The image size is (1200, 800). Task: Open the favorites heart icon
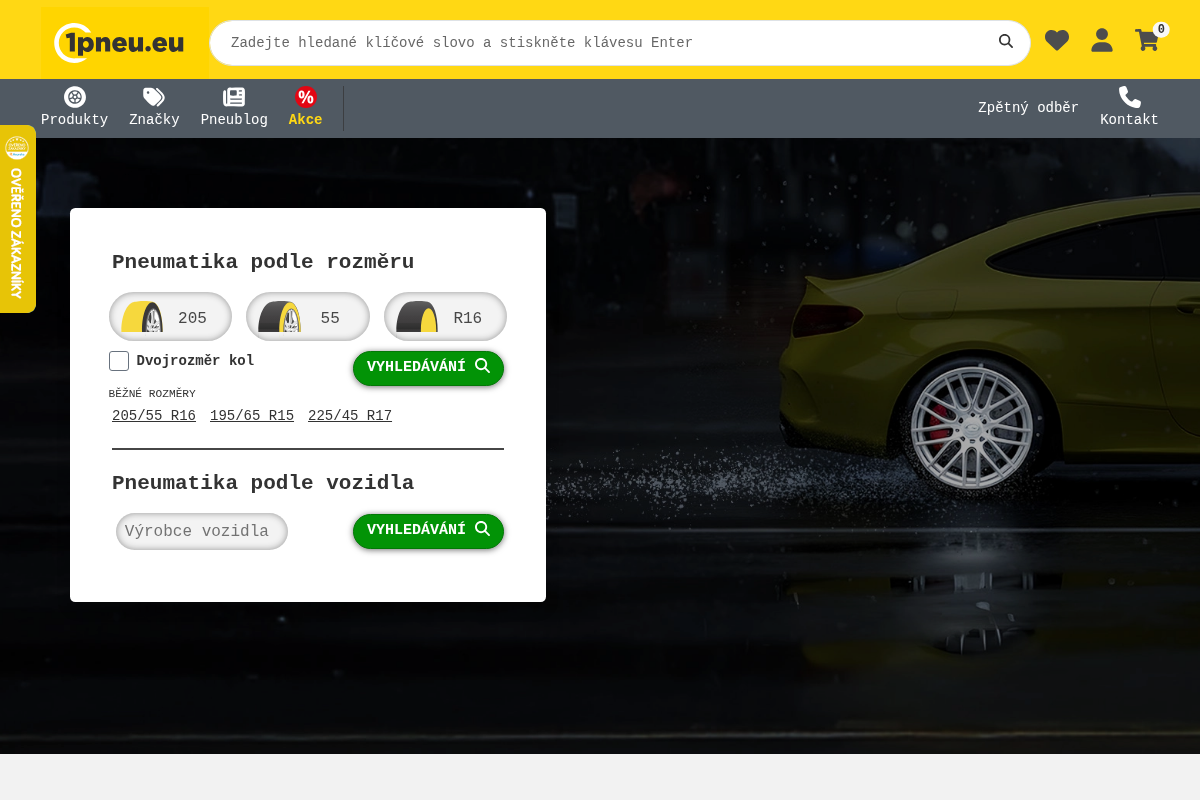point(1057,41)
